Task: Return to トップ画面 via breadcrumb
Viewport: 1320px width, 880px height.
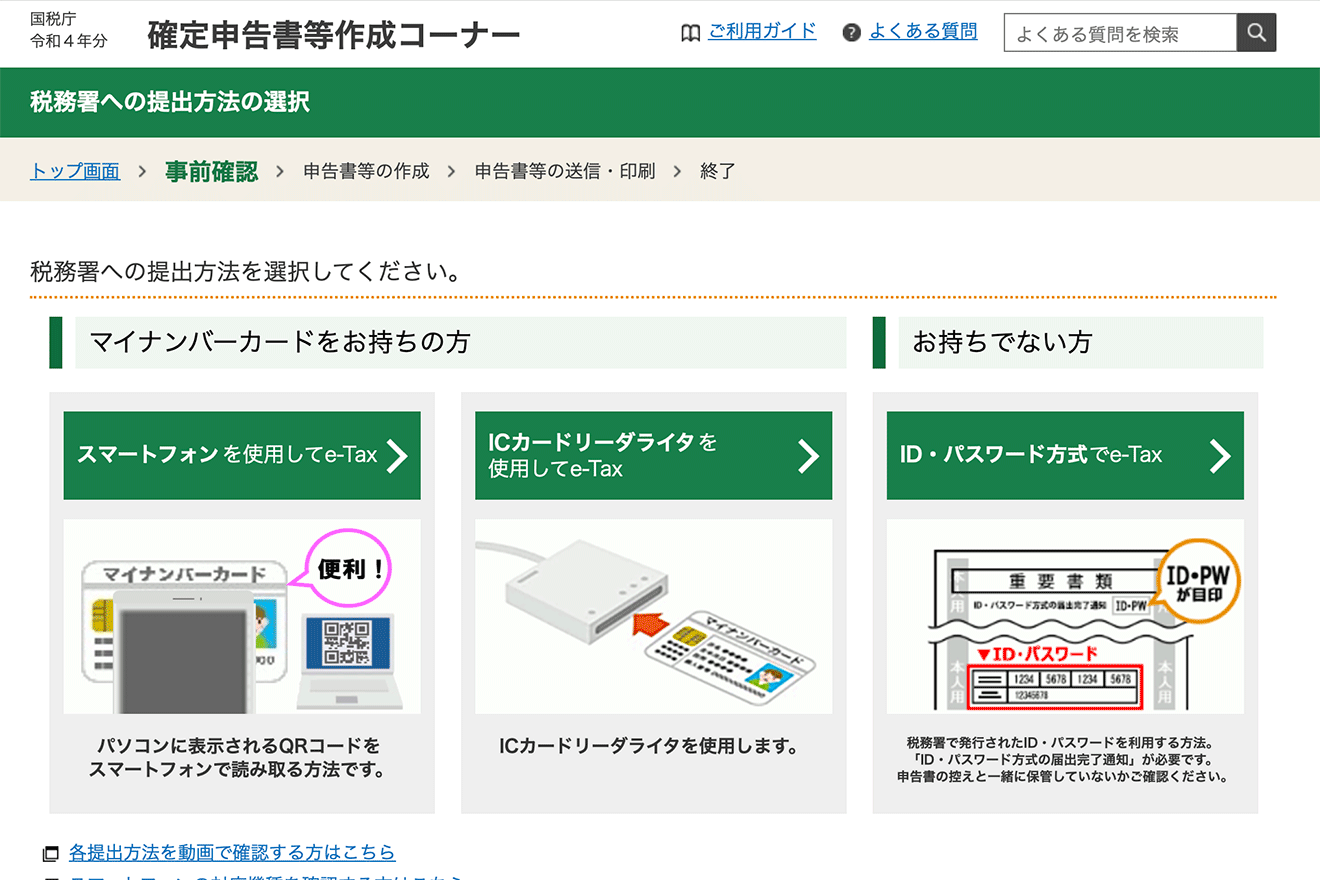Action: [x=75, y=170]
